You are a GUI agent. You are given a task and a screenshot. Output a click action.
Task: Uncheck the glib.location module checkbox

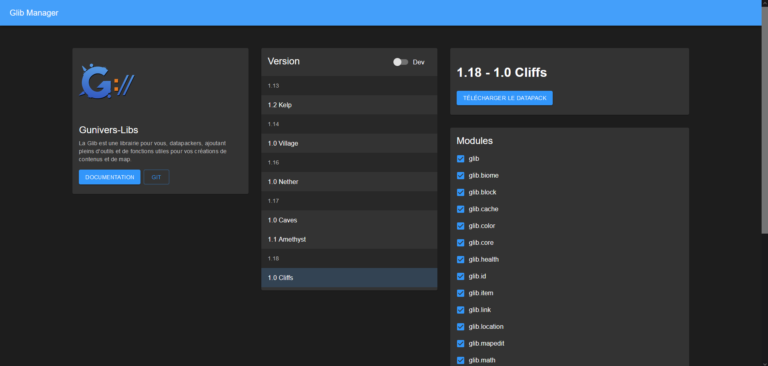[460, 327]
